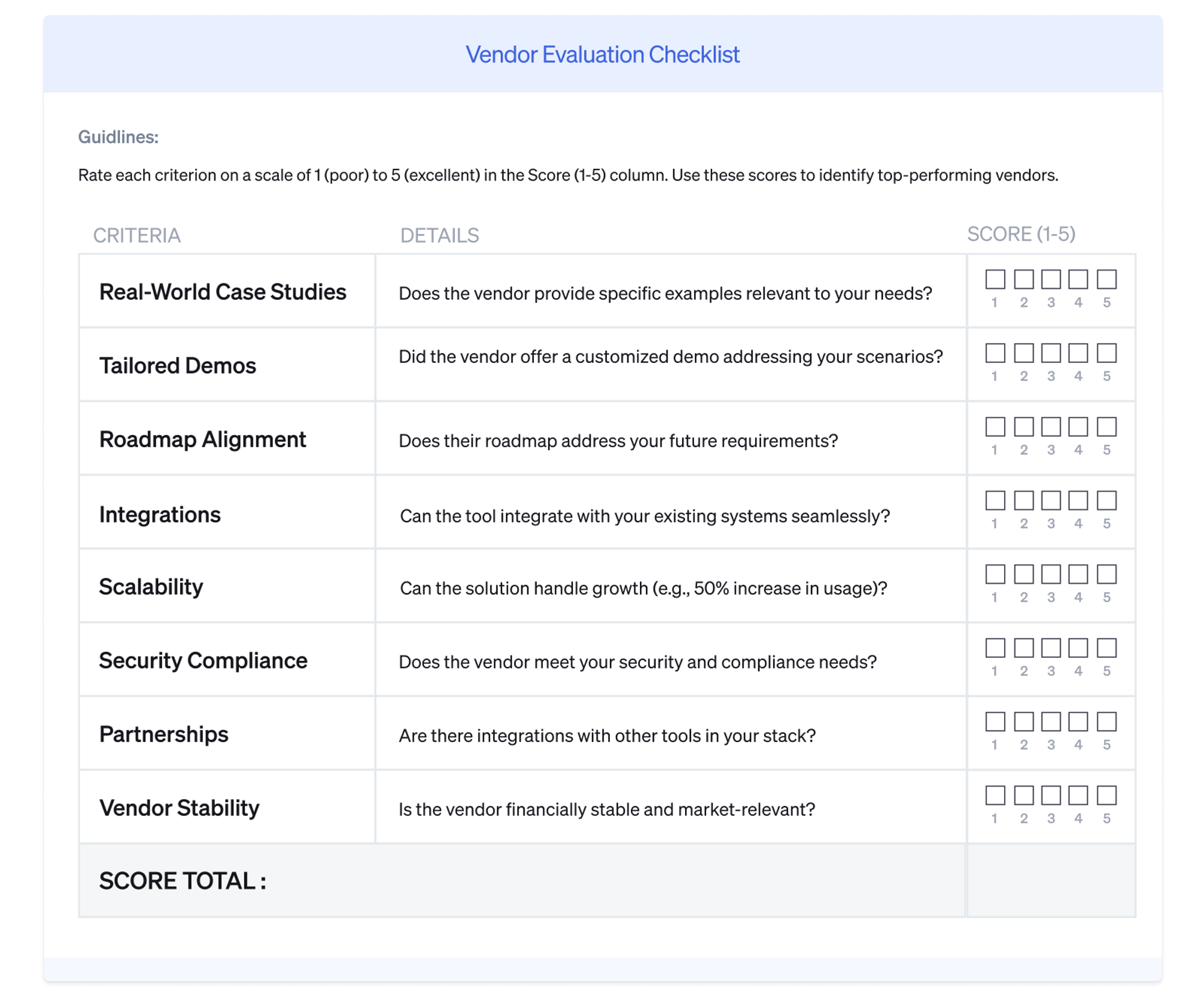Select score 4 for Integrations
Viewport: 1204px width, 996px height.
pyautogui.click(x=1078, y=501)
